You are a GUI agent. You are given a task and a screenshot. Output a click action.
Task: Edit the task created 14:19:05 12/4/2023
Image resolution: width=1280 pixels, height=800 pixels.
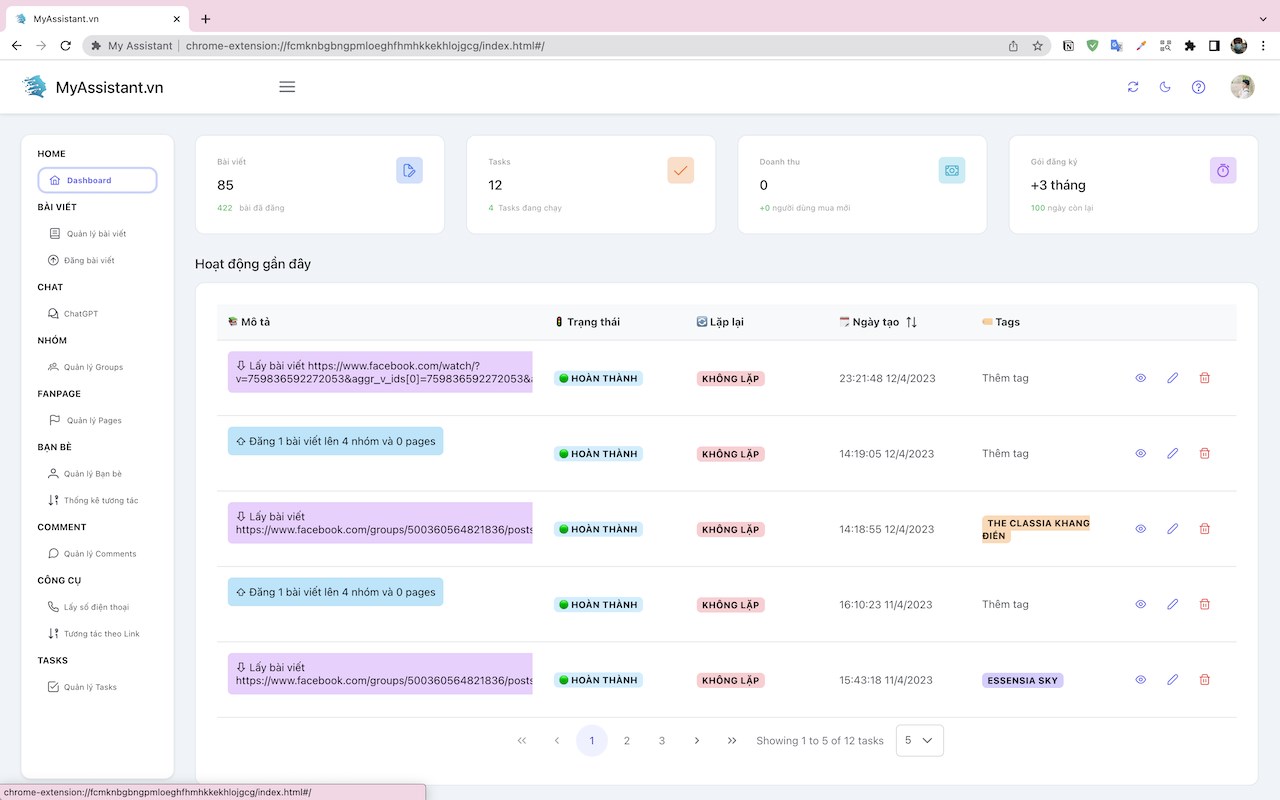pos(1172,453)
